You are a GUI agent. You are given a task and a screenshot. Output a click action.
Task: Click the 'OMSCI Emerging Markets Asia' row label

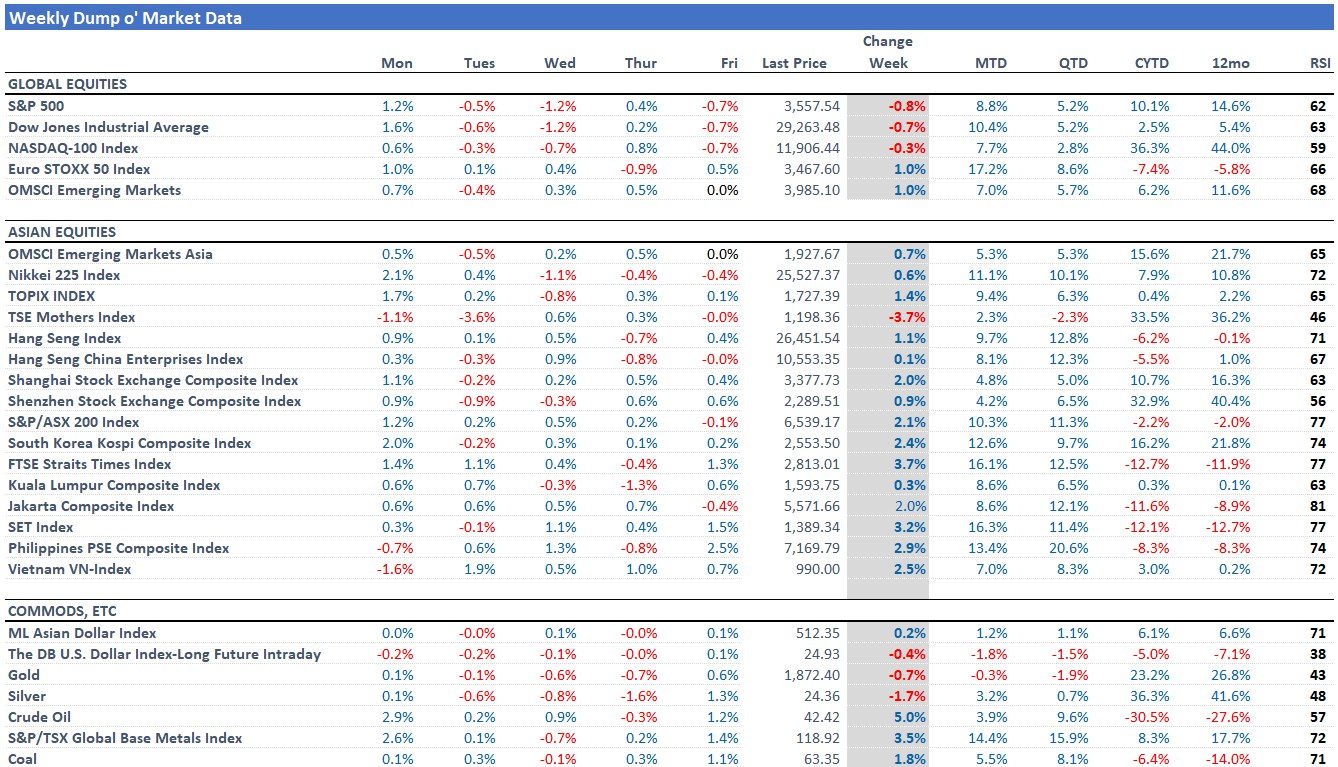pos(110,254)
